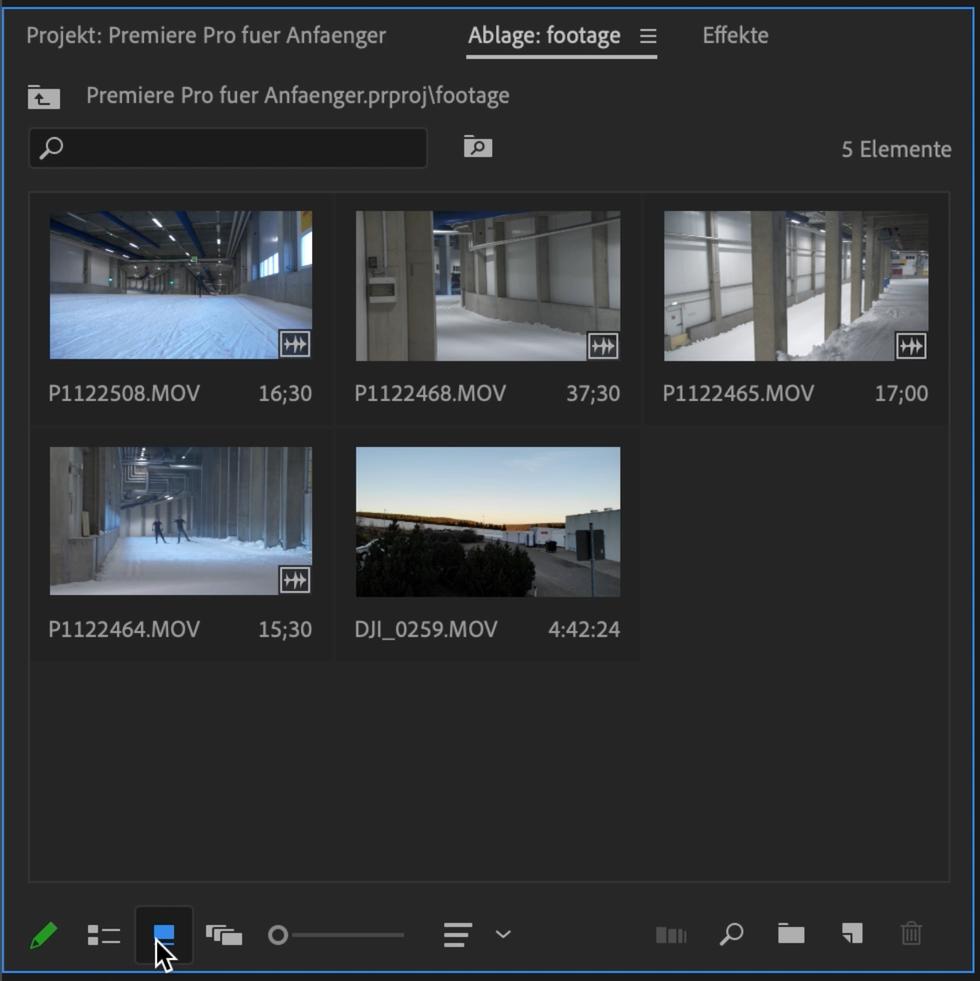Click the New Item icon
The height and width of the screenshot is (981, 980).
(x=851, y=934)
